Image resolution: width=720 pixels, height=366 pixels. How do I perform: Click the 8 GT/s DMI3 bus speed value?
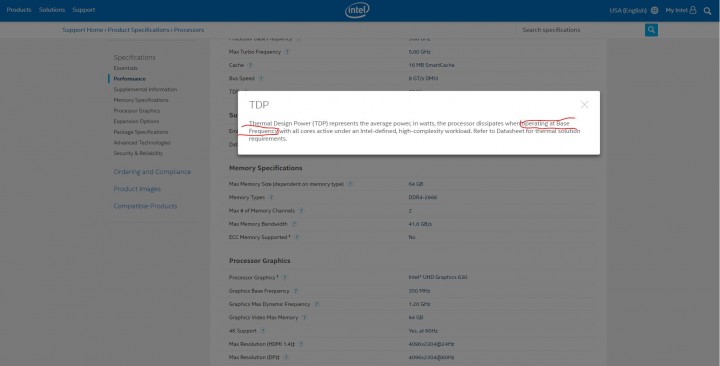[423, 79]
